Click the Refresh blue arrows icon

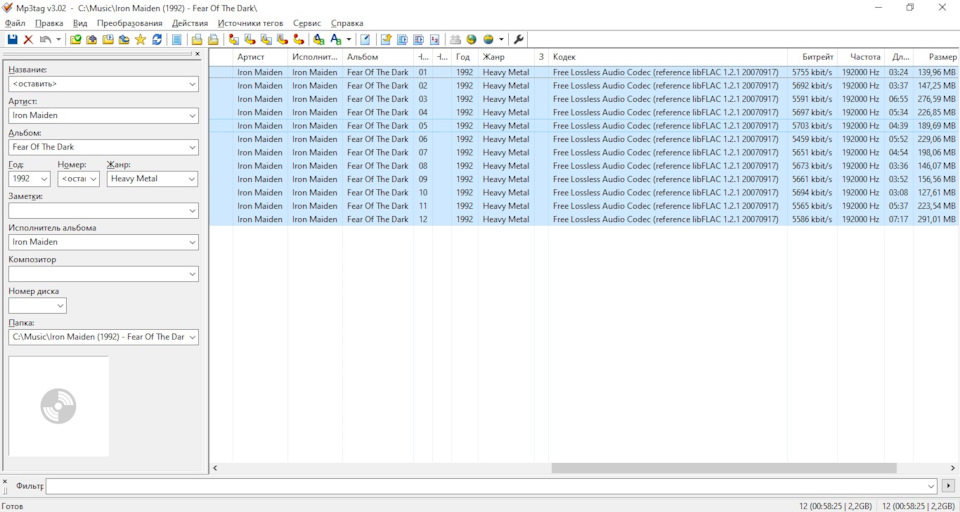pyautogui.click(x=157, y=39)
